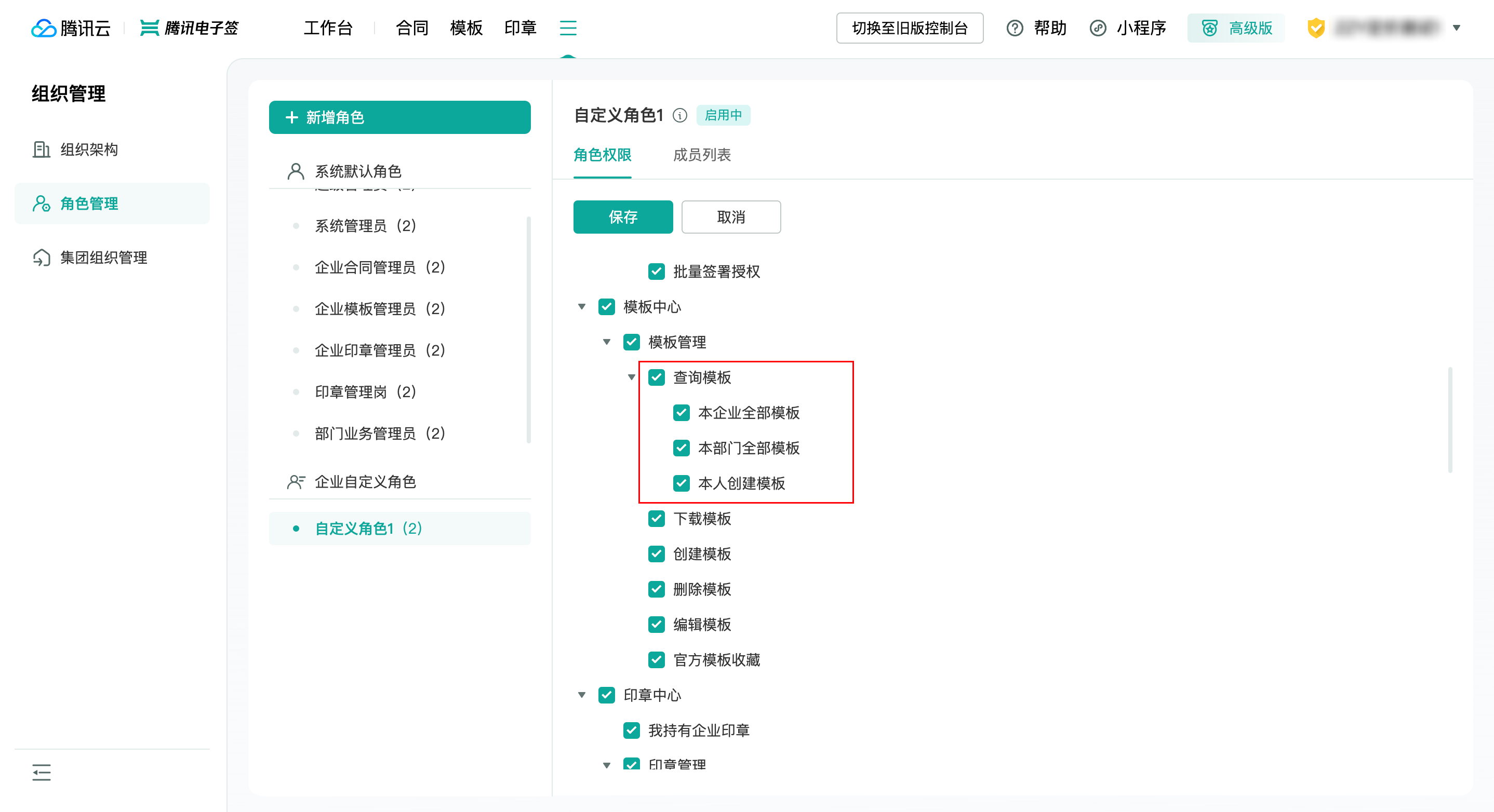
Task: Click the help question mark icon
Action: pyautogui.click(x=1015, y=28)
